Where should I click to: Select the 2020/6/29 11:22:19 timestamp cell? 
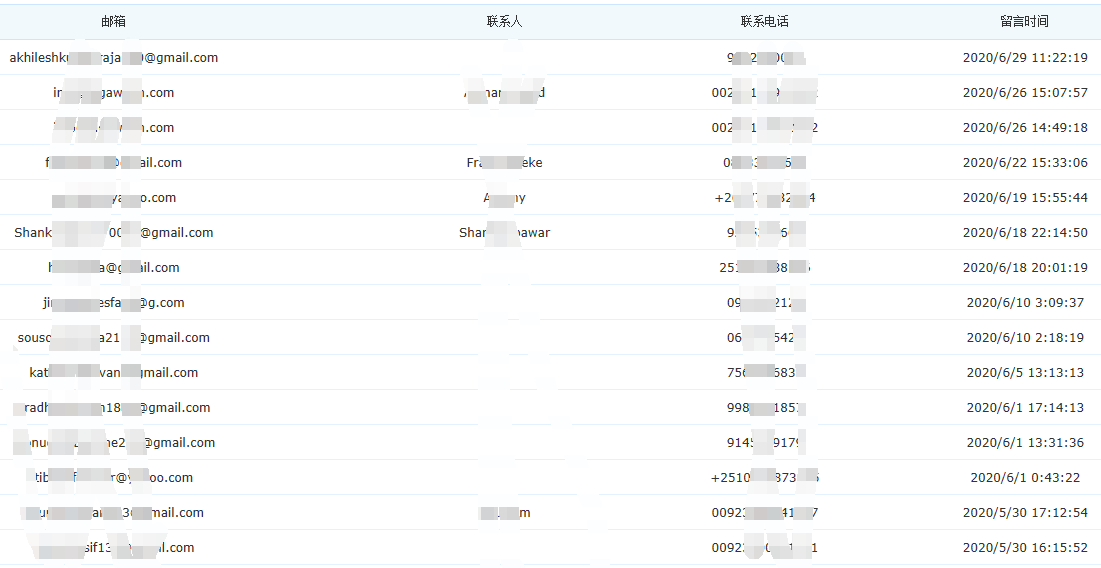tap(1024, 58)
